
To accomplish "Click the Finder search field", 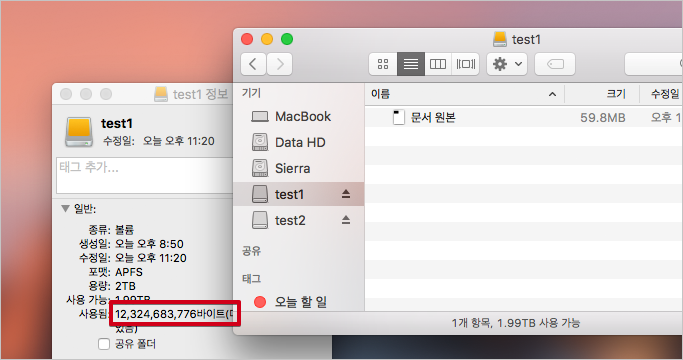I will 654,65.
